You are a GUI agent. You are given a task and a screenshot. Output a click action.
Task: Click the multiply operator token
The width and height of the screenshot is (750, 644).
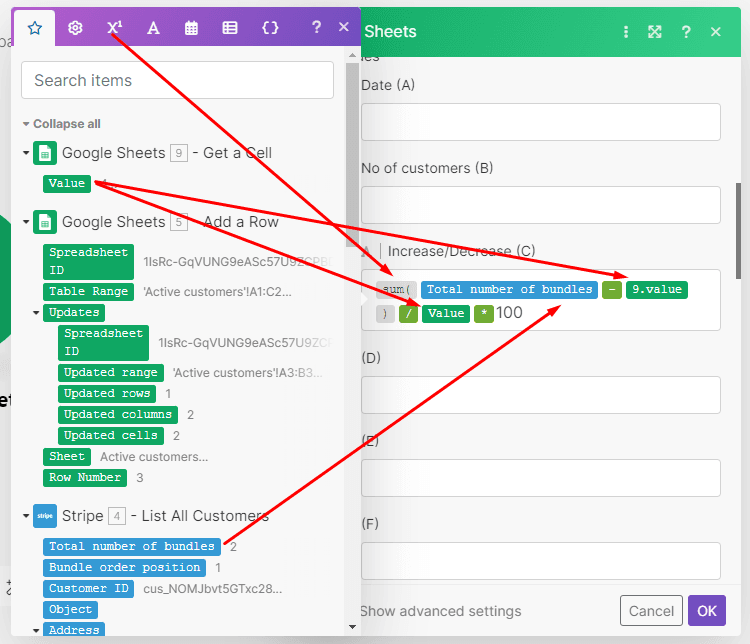(x=484, y=314)
